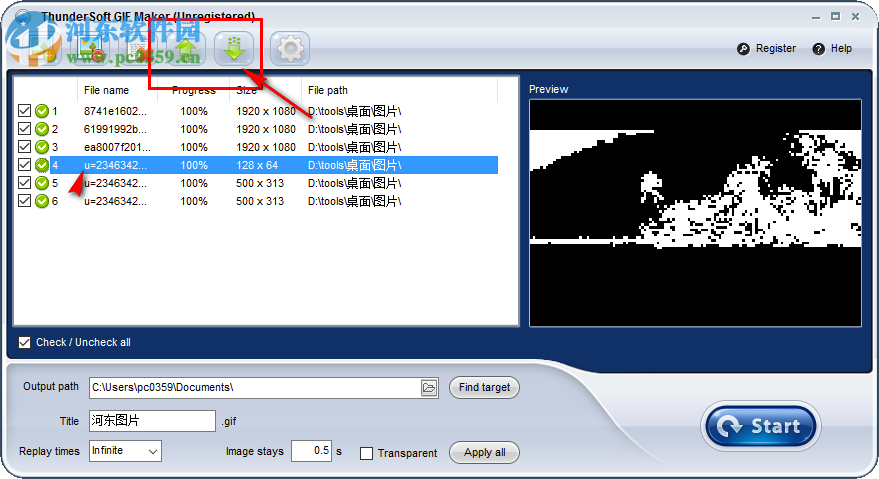This screenshot has width=879, height=479.
Task: Uncheck the checkbox for row 6
Action: coord(24,201)
